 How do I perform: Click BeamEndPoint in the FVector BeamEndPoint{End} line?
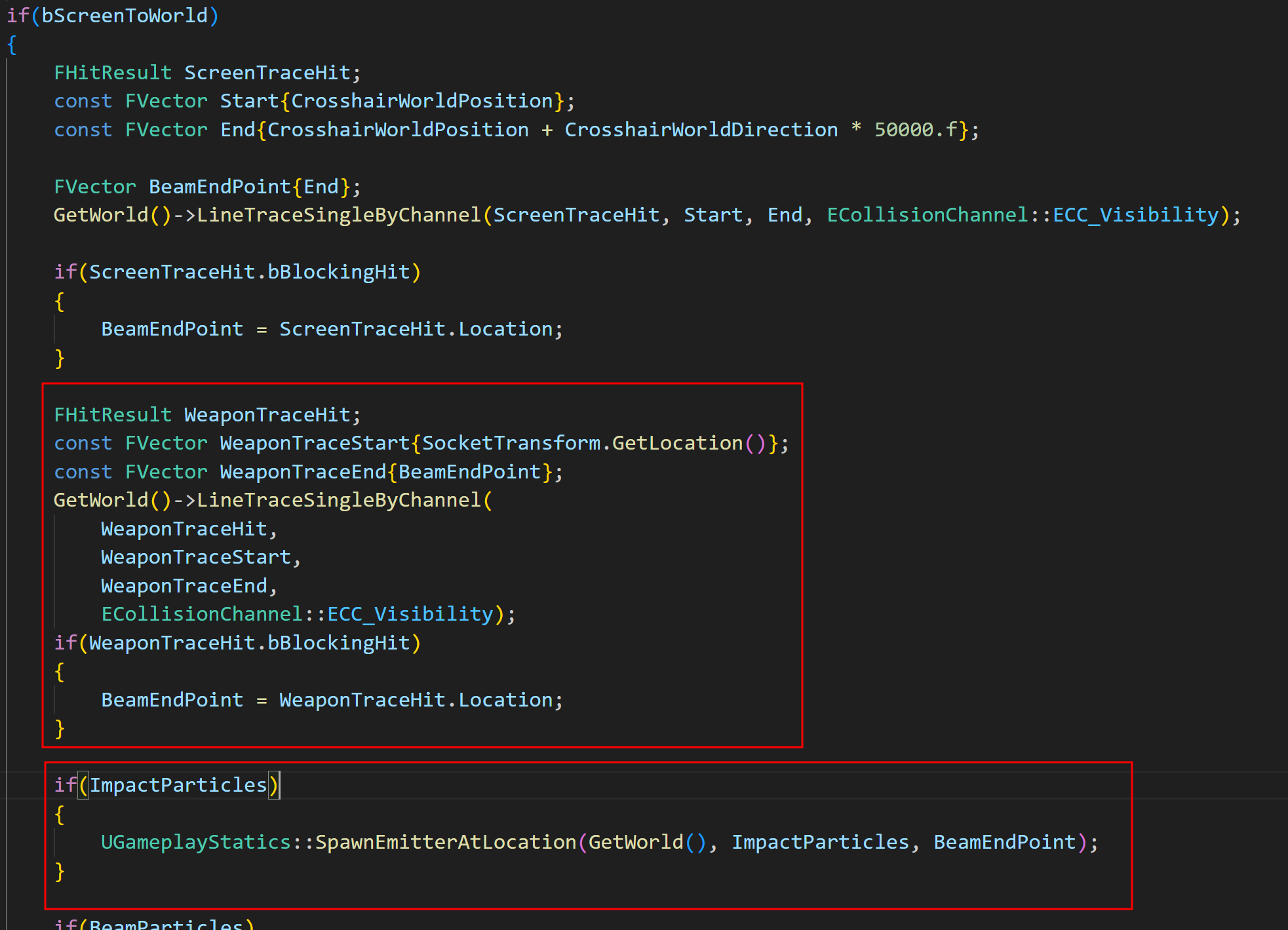pyautogui.click(x=220, y=187)
